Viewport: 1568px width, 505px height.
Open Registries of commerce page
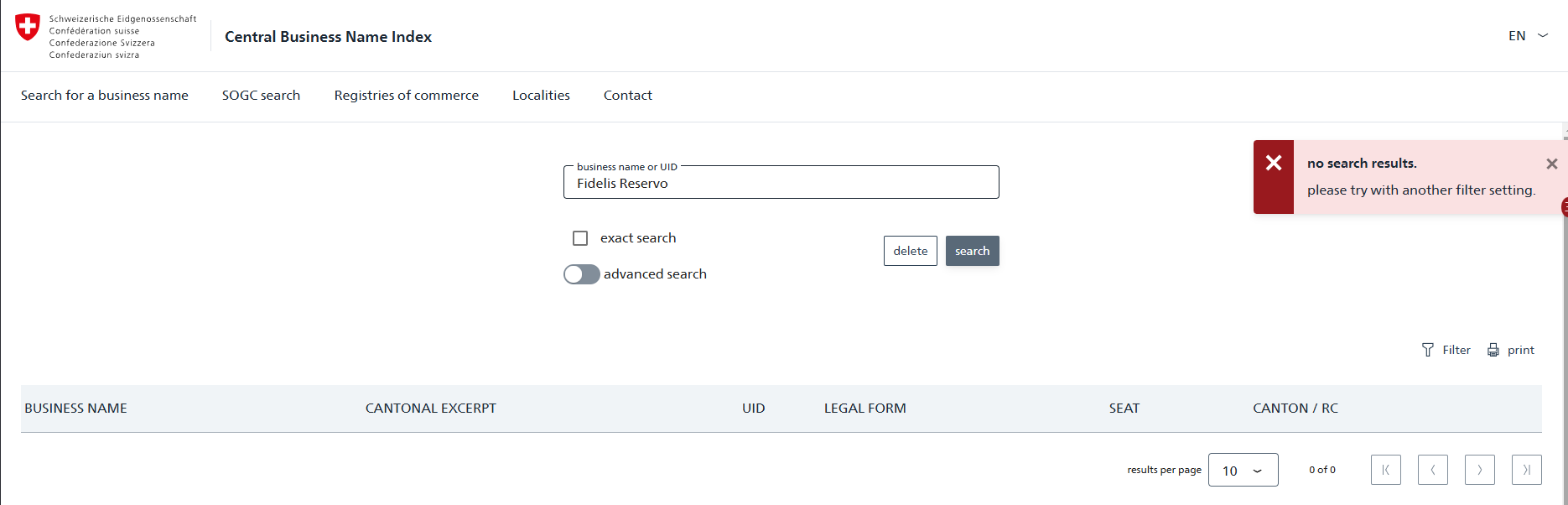pyautogui.click(x=406, y=96)
